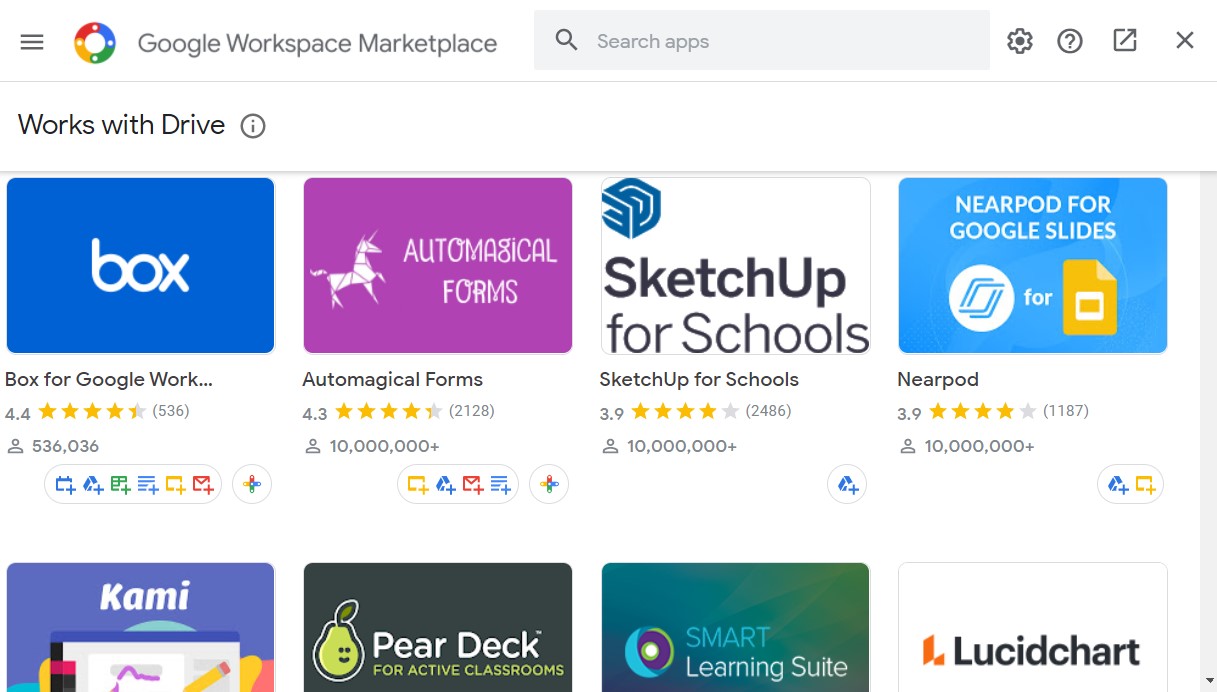1217x692 pixels.
Task: Click Box's Calendar add-on icon
Action: coord(65,485)
